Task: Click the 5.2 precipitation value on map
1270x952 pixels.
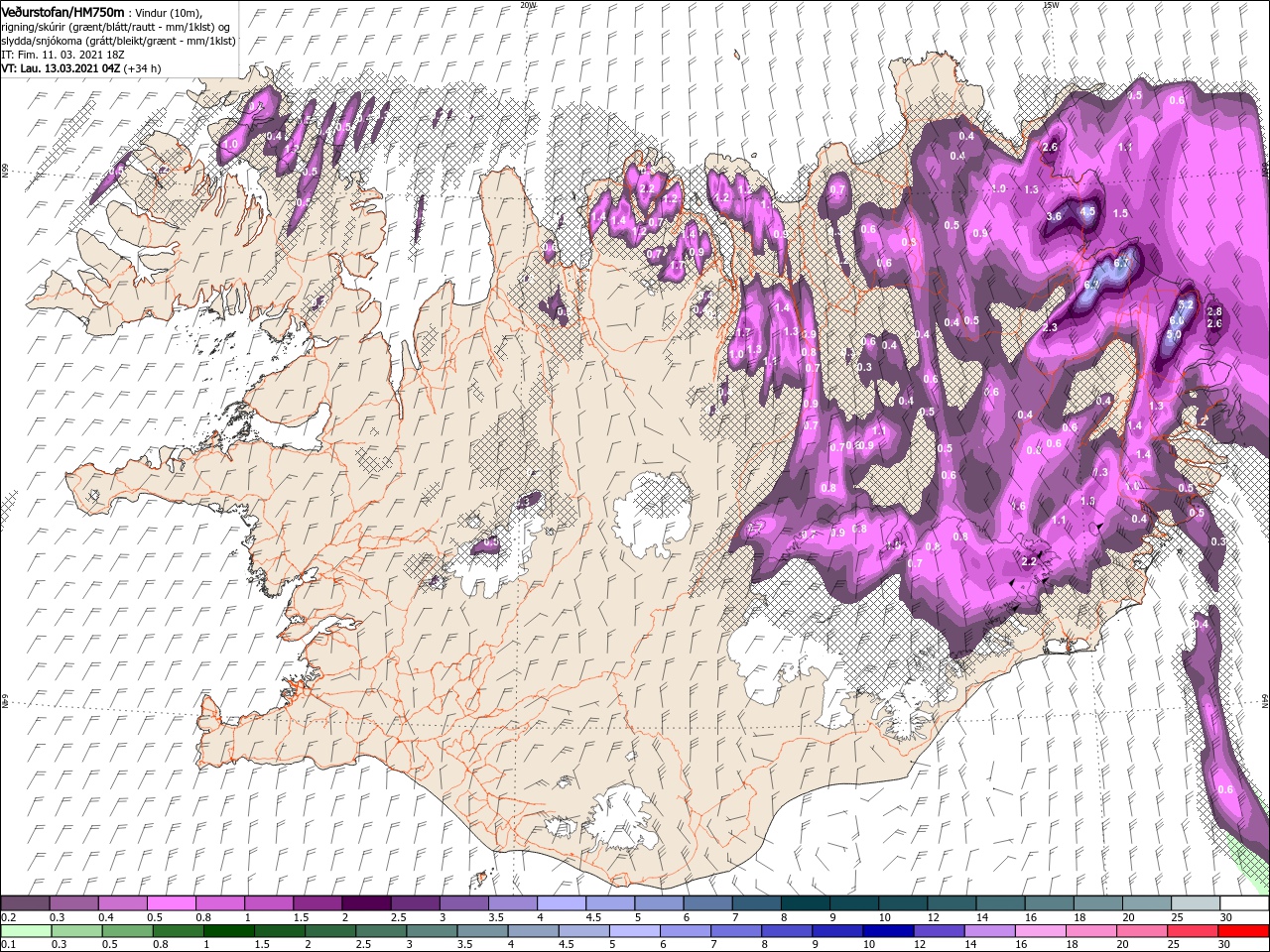Action: pos(1185,304)
